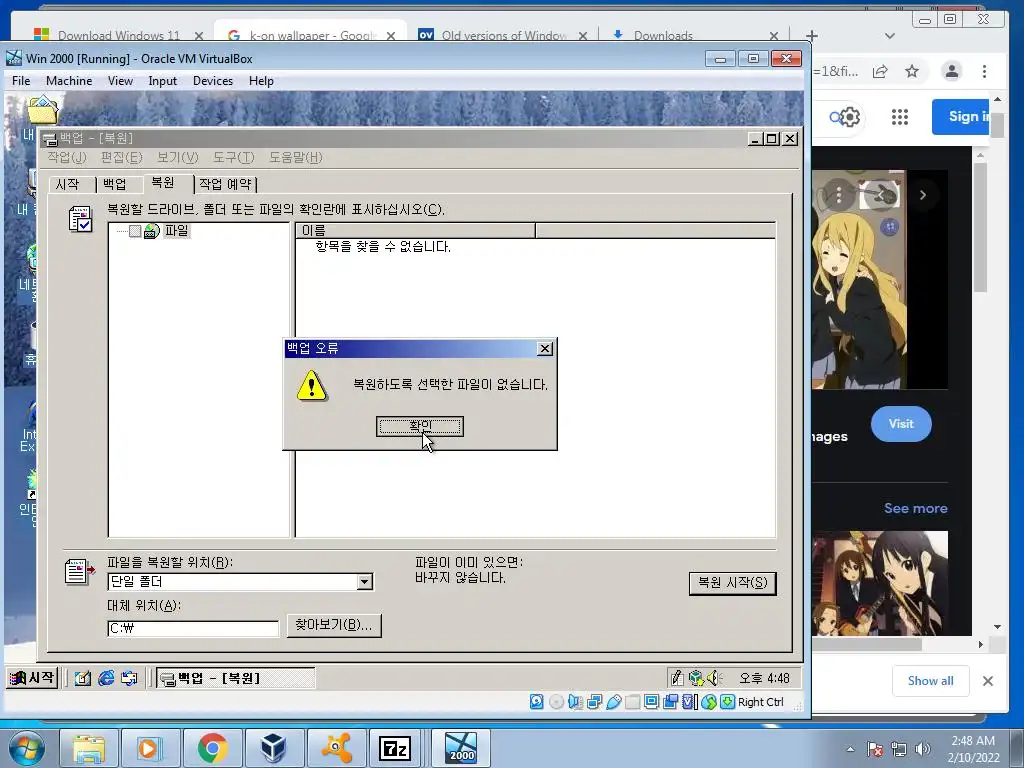The height and width of the screenshot is (768, 1024).
Task: Click the 대체 위치 C:\ input field
Action: [x=193, y=628]
